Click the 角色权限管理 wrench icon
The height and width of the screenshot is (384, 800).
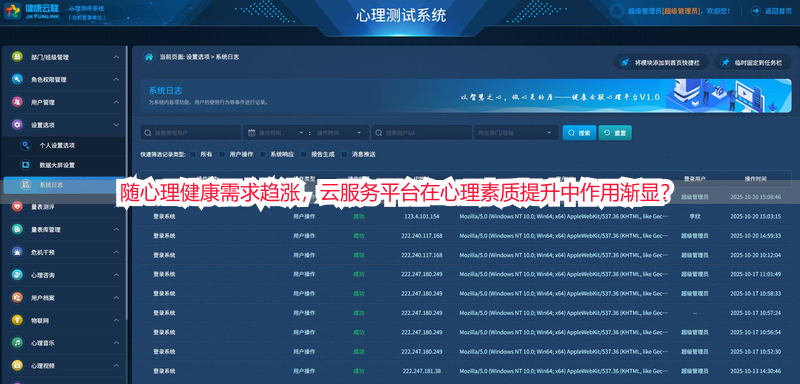pyautogui.click(x=17, y=80)
